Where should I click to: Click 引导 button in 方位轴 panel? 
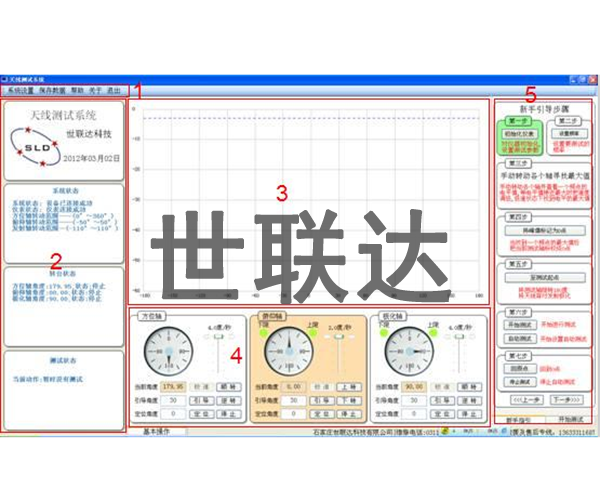202,400
